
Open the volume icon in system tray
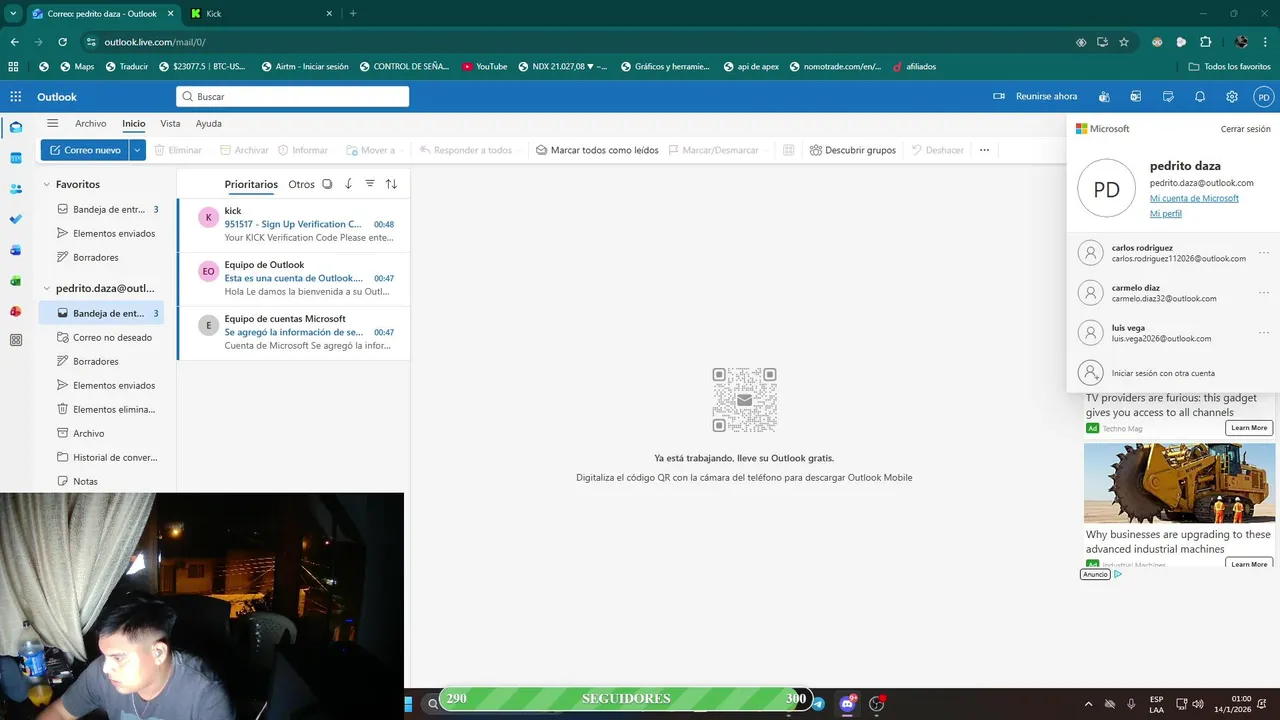coord(1198,704)
